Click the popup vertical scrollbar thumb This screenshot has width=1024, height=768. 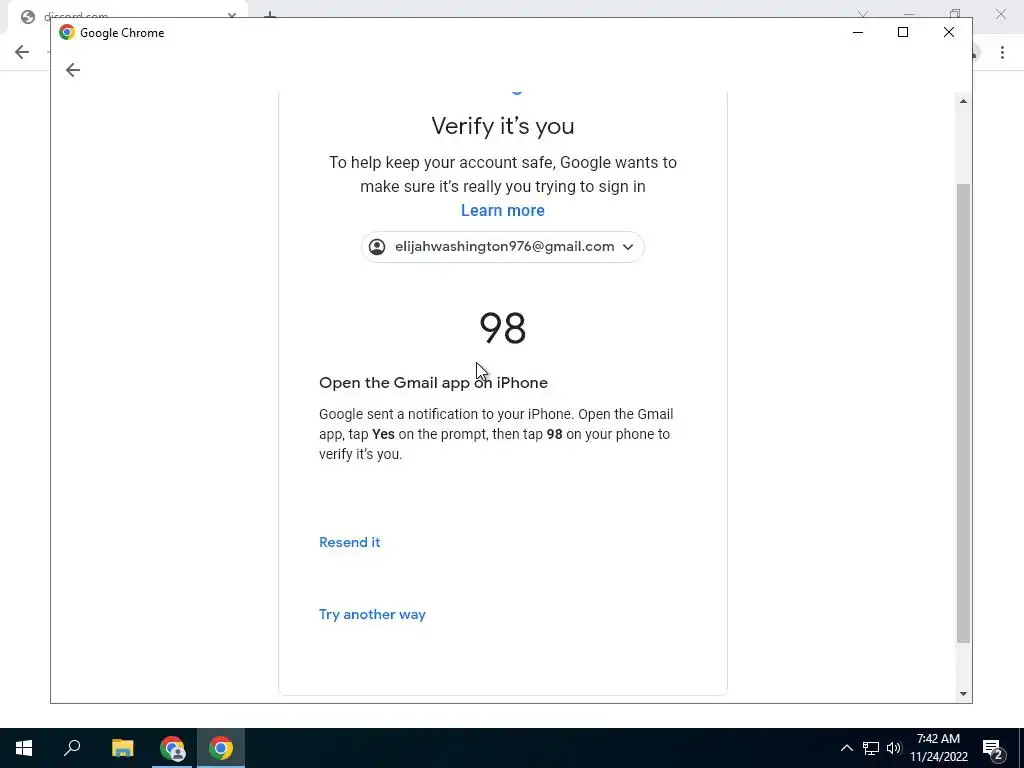tap(963, 413)
